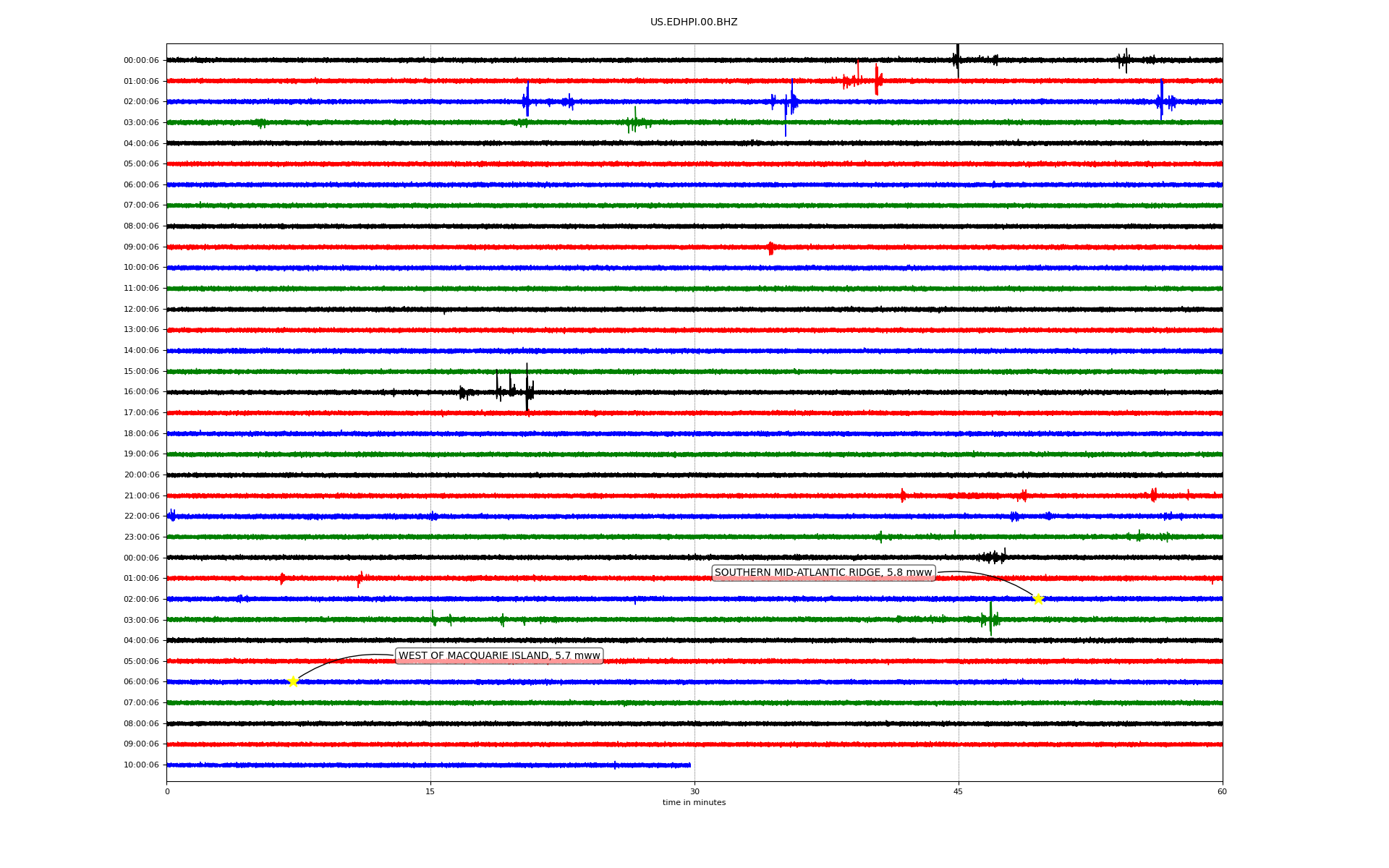Screen dimensions: 1389x868
Task: Click the West of Macquarie Island star marker
Action: [x=293, y=681]
